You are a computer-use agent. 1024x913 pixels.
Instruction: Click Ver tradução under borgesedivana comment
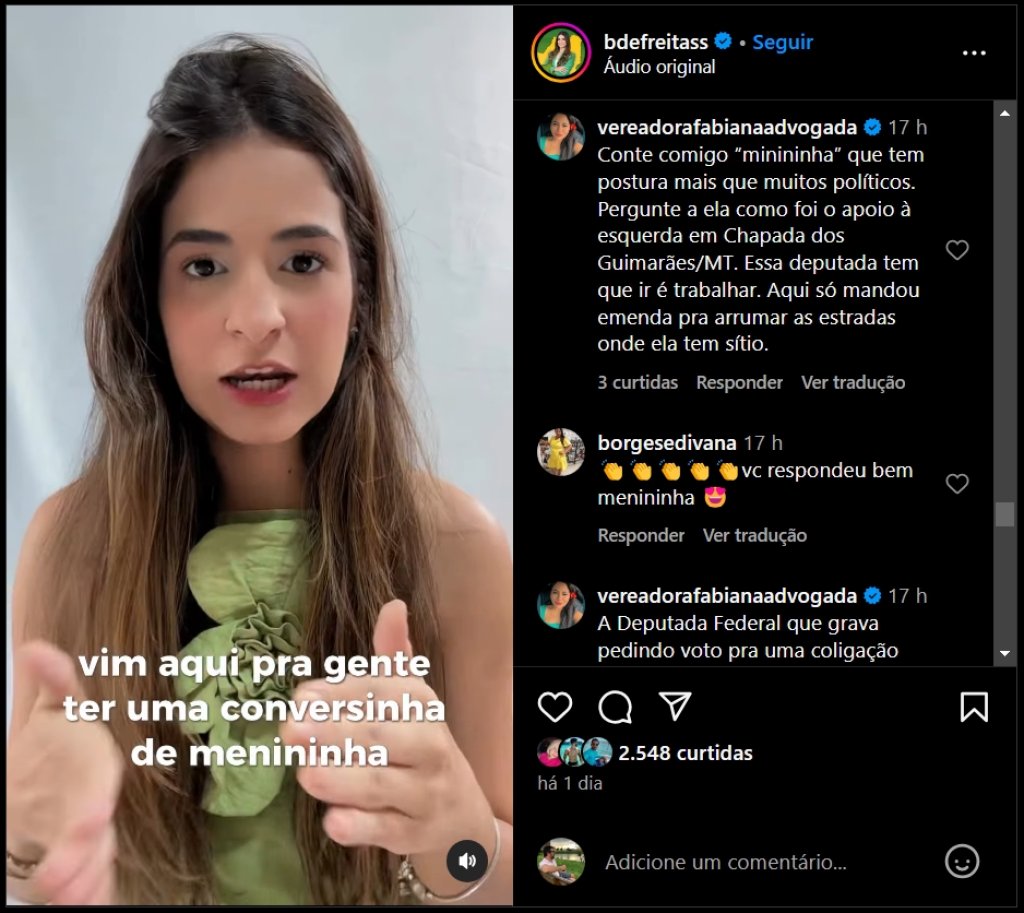pyautogui.click(x=755, y=535)
